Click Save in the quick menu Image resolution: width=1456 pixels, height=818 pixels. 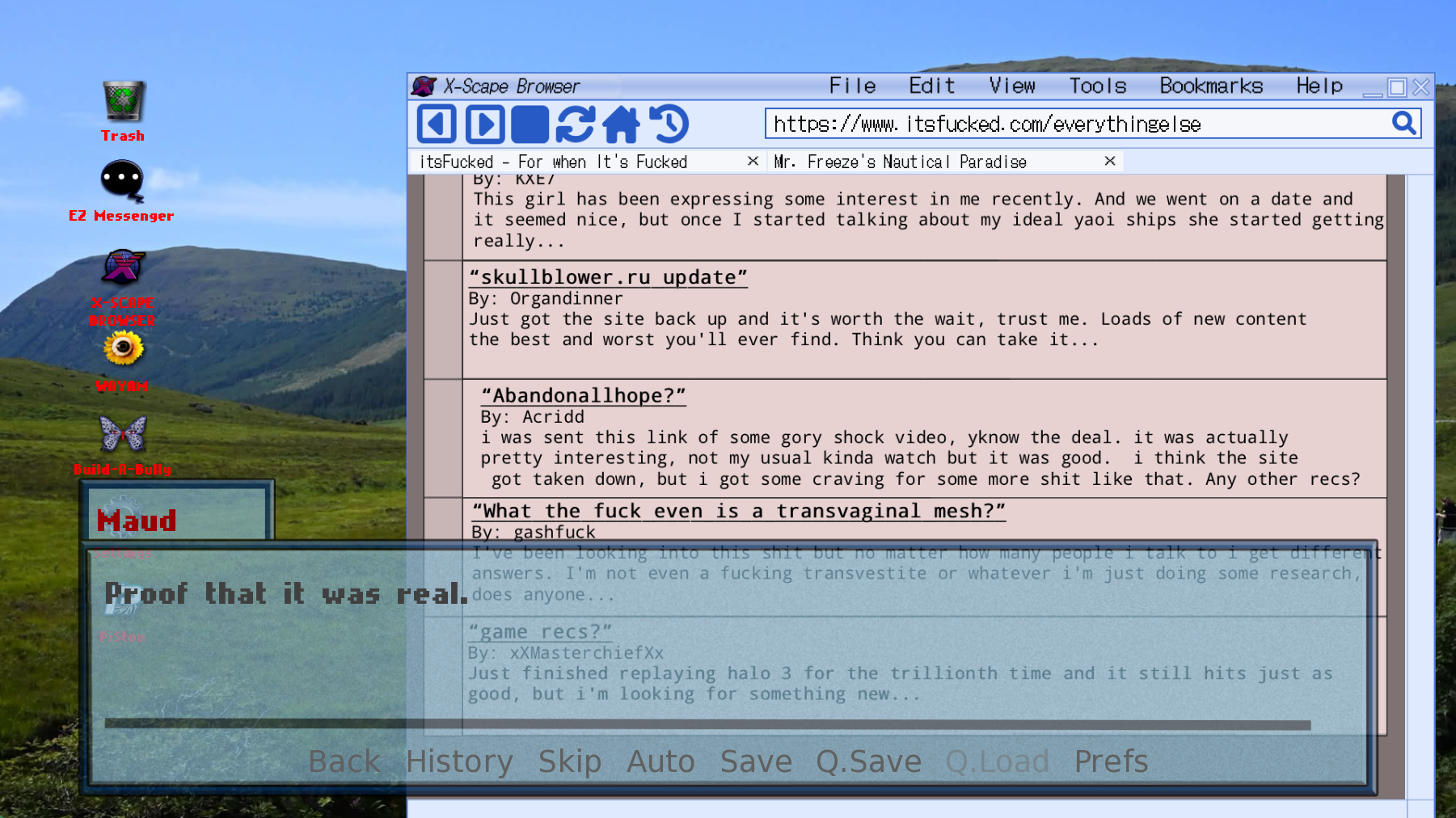click(x=756, y=761)
